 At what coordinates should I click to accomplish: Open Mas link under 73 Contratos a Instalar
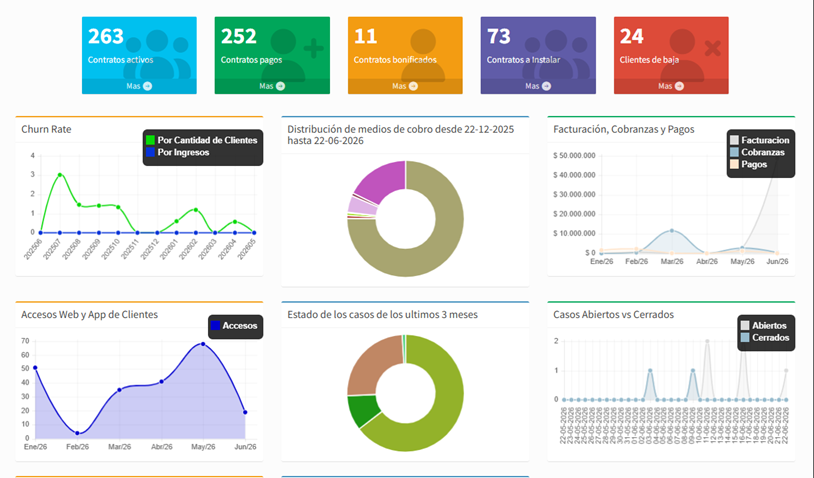click(532, 86)
